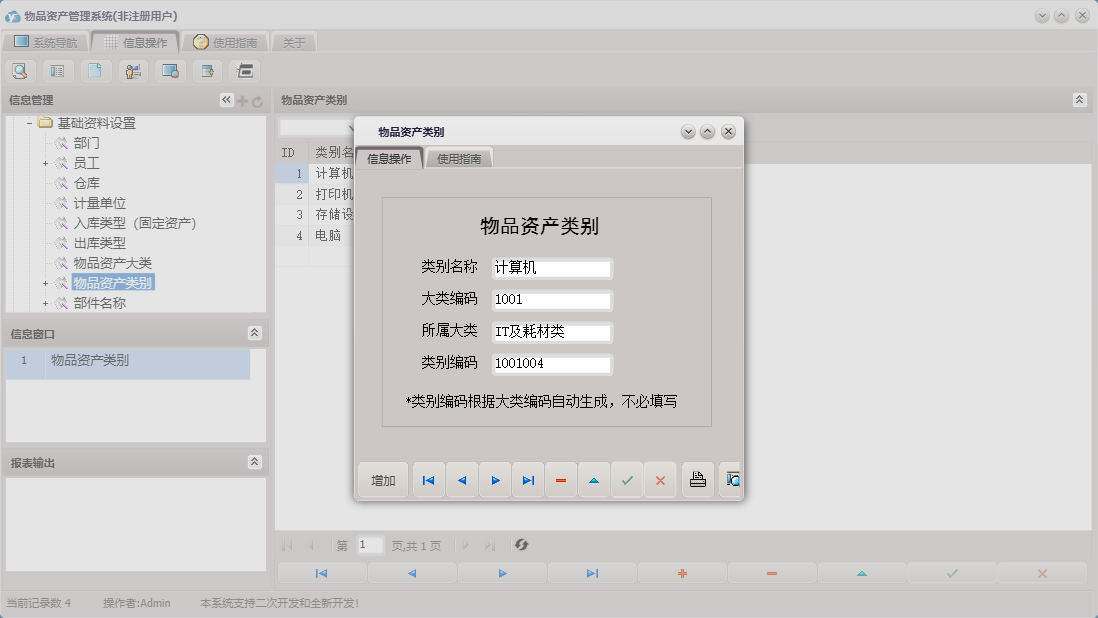Click the report list icon on the top toolbar
The height and width of the screenshot is (618, 1098).
[x=57, y=70]
